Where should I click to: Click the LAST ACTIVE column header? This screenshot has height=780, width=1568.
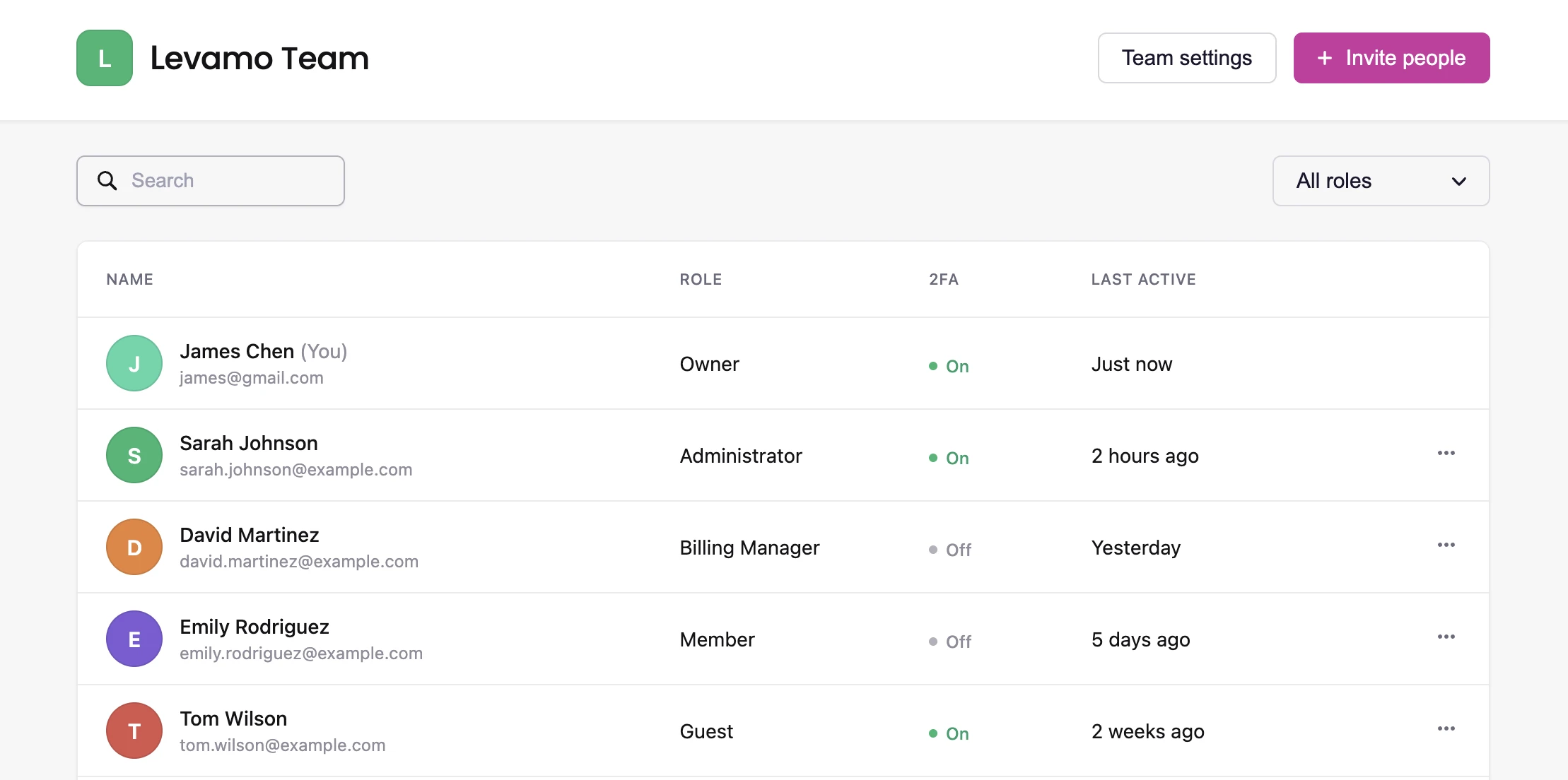1143,280
